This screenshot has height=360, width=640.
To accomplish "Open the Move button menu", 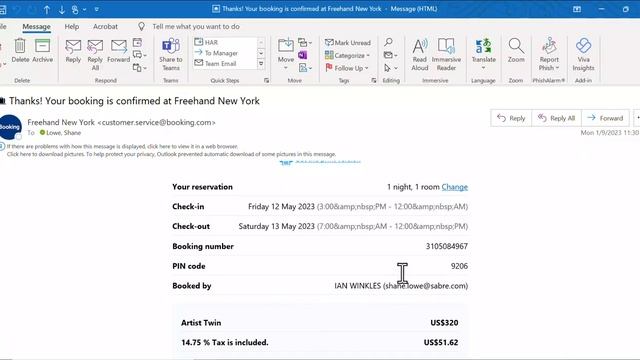I will tap(286, 54).
